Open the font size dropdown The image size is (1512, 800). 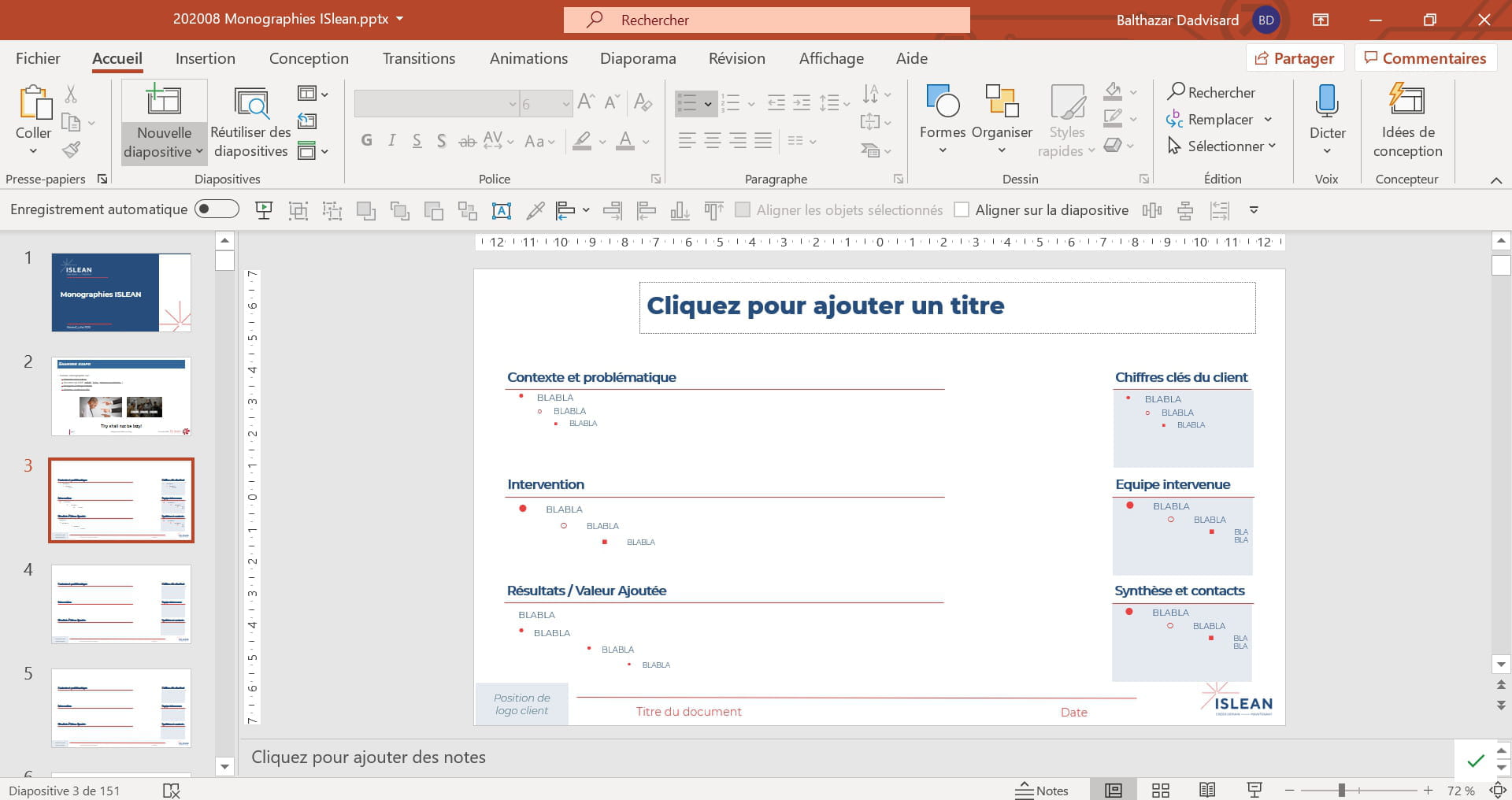[x=565, y=104]
